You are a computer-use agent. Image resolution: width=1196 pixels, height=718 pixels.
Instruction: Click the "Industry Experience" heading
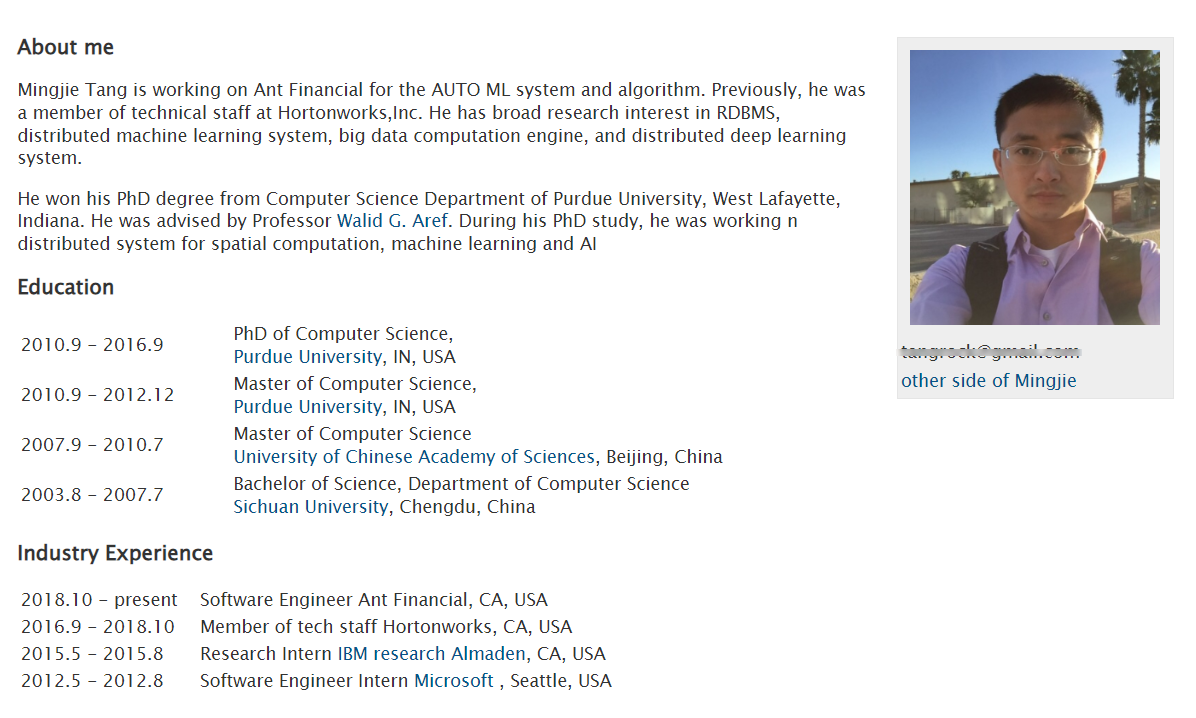click(115, 553)
